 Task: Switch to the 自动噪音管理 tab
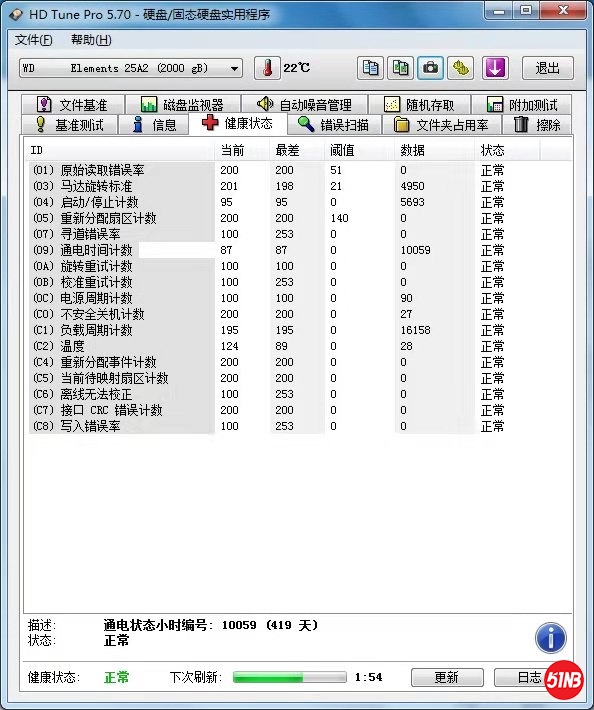tap(305, 105)
